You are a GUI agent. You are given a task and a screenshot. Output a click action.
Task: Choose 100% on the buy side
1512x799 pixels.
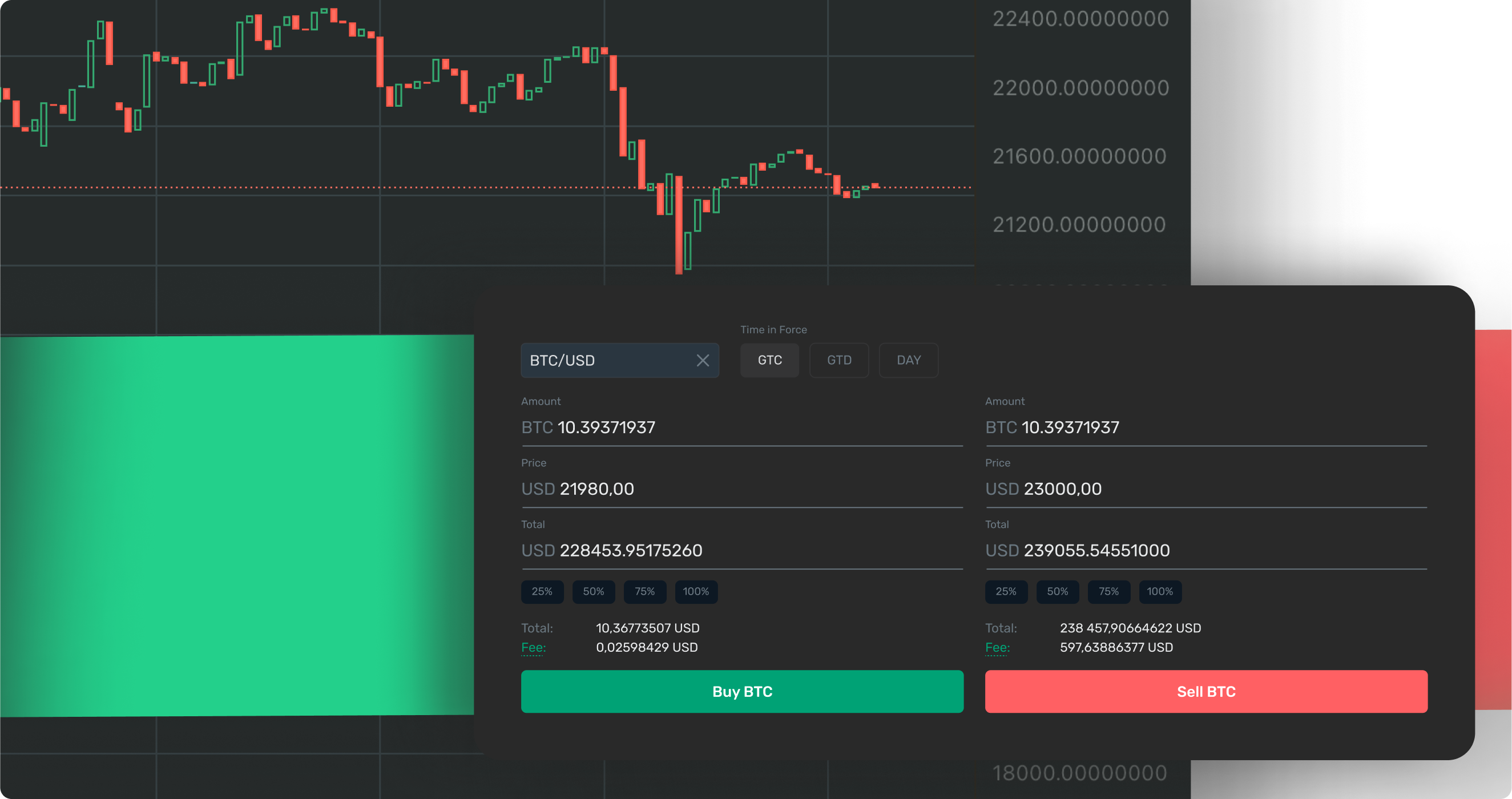coord(696,592)
